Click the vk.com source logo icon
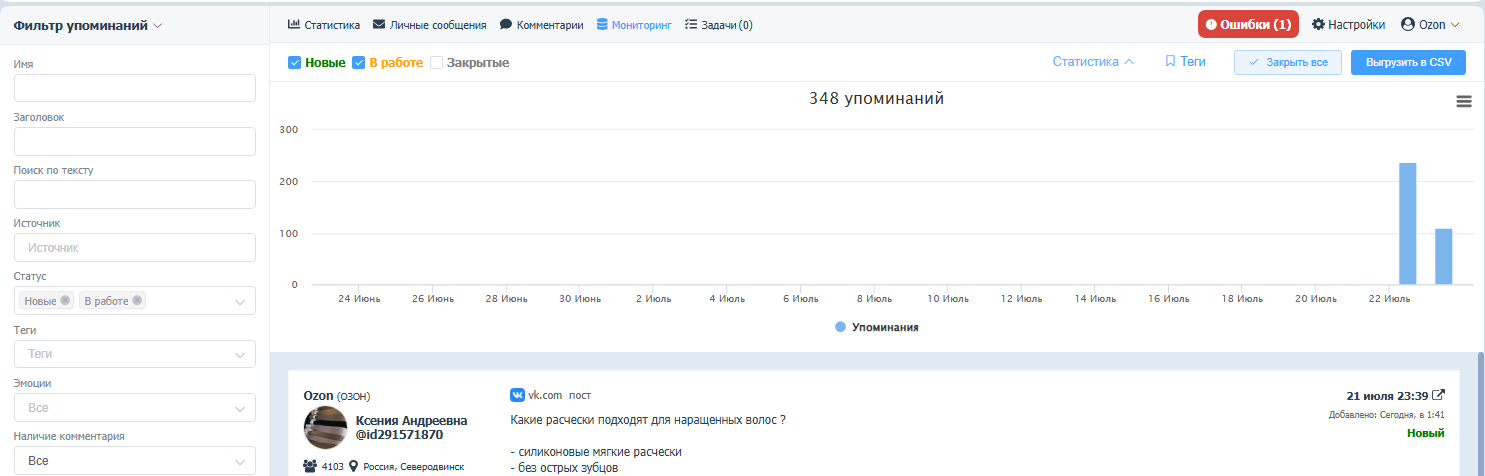 tap(518, 395)
